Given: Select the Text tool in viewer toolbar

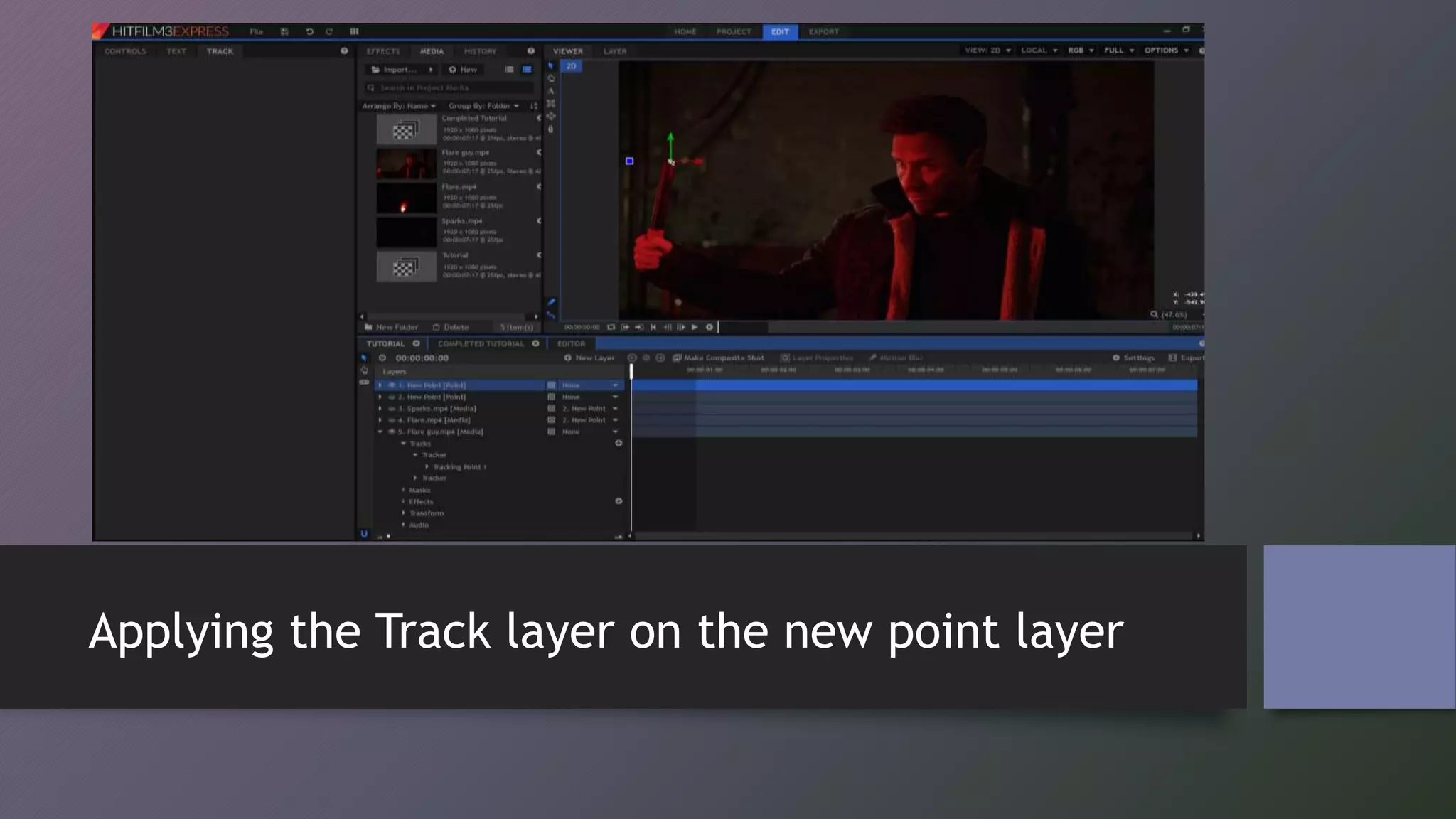Looking at the screenshot, I should pyautogui.click(x=551, y=91).
